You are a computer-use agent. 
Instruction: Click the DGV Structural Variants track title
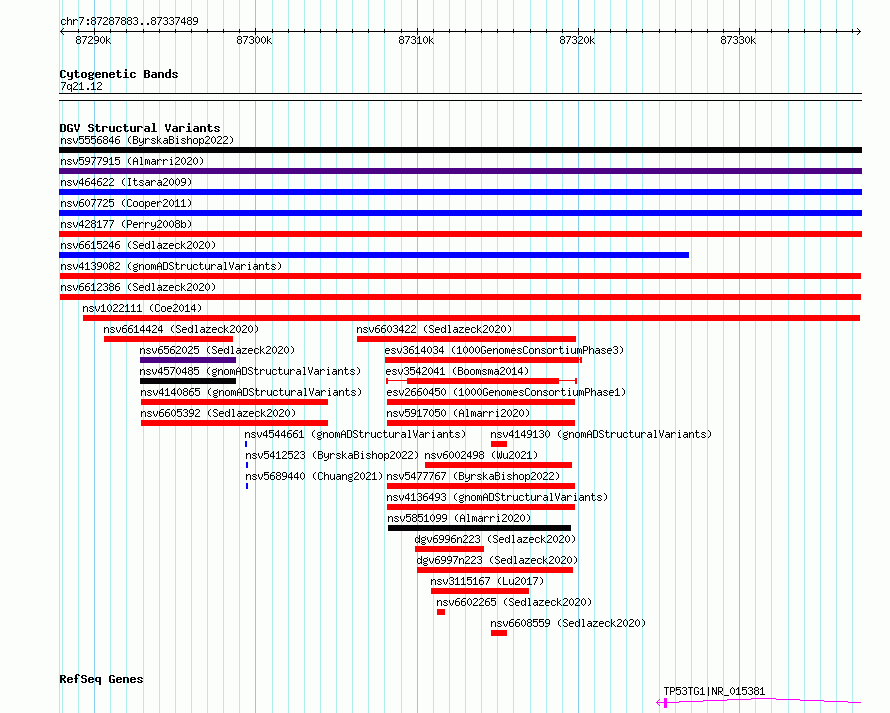[140, 128]
